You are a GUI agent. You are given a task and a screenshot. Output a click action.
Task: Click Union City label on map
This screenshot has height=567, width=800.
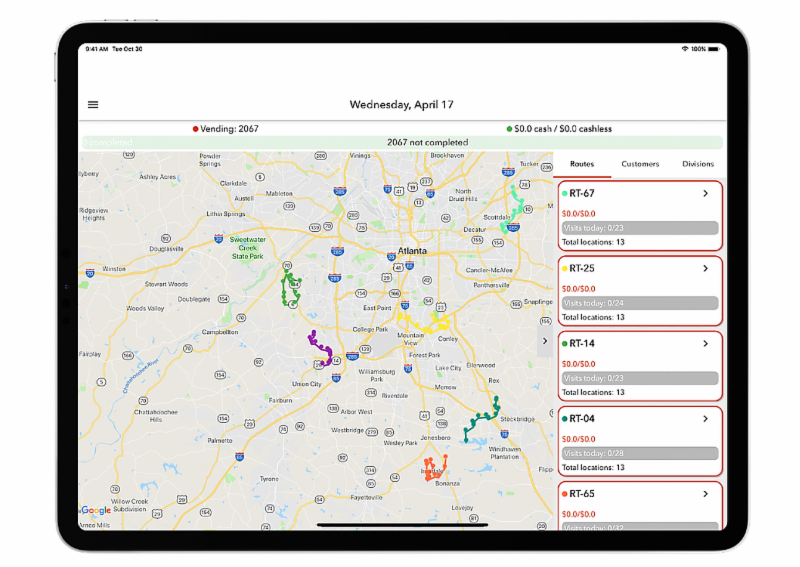[307, 384]
